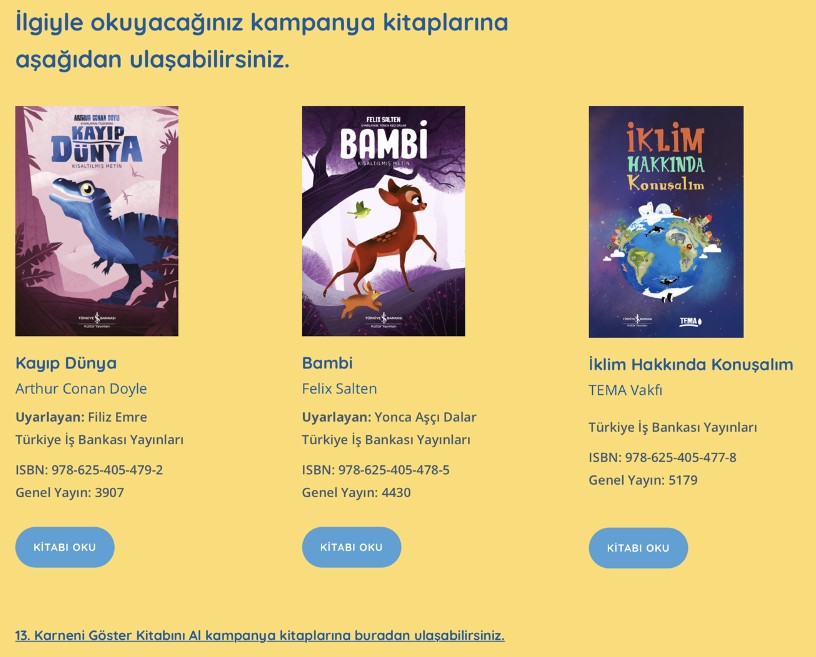Open the İklim Hakkında Konuşalım title link

[691, 364]
